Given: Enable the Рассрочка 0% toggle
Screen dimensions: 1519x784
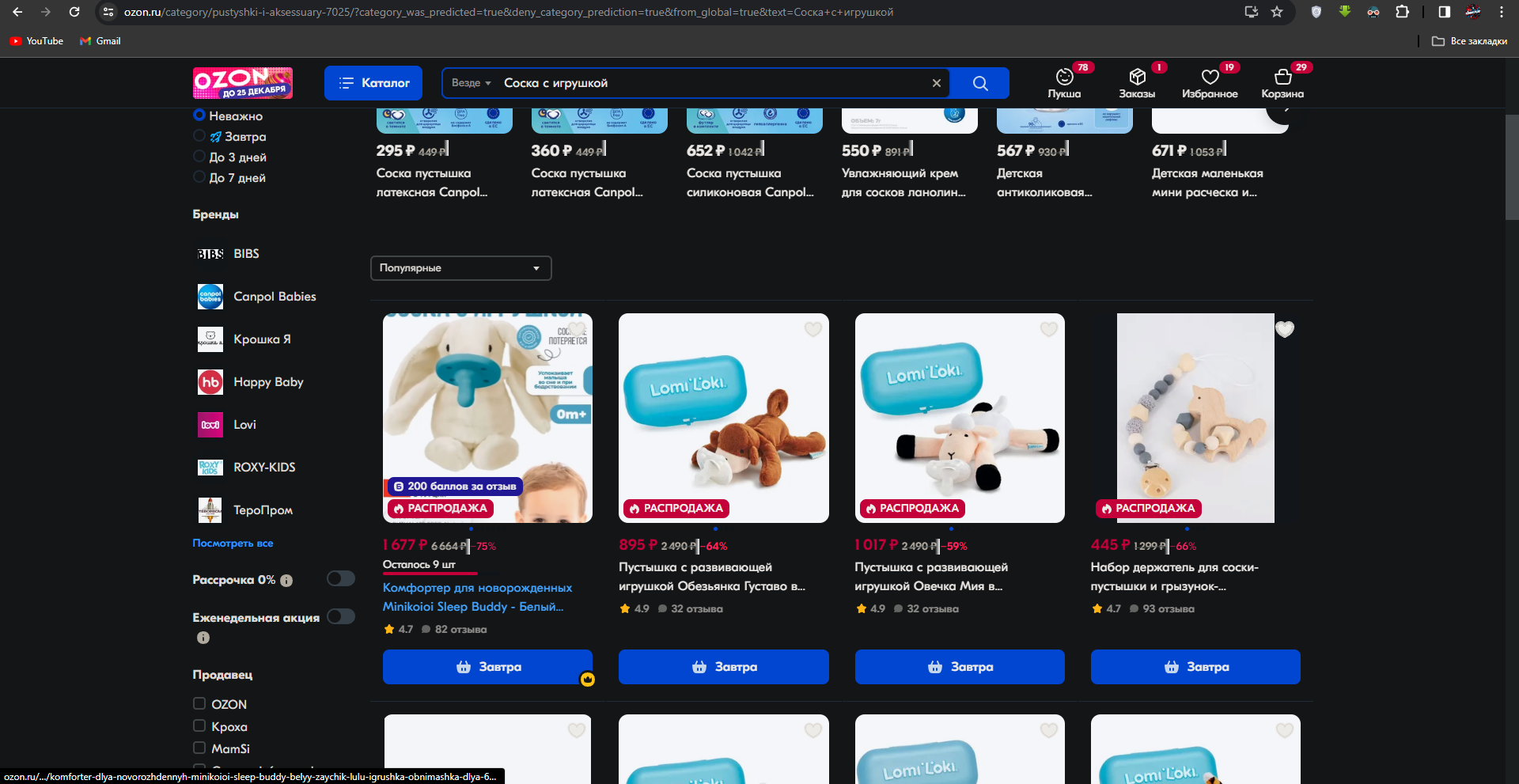Looking at the screenshot, I should coord(340,579).
